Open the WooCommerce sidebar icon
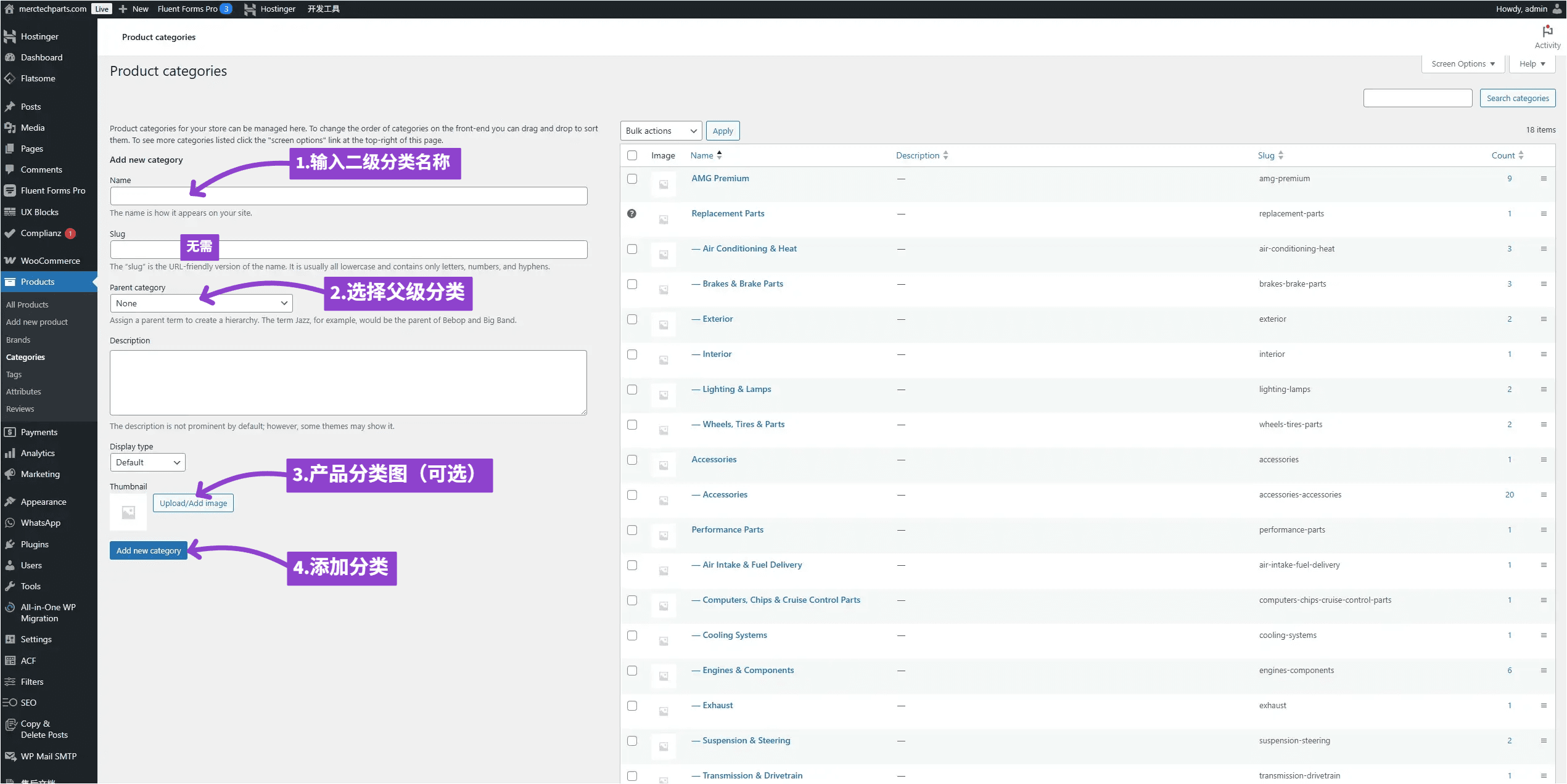This screenshot has height=784, width=1567. (x=10, y=261)
